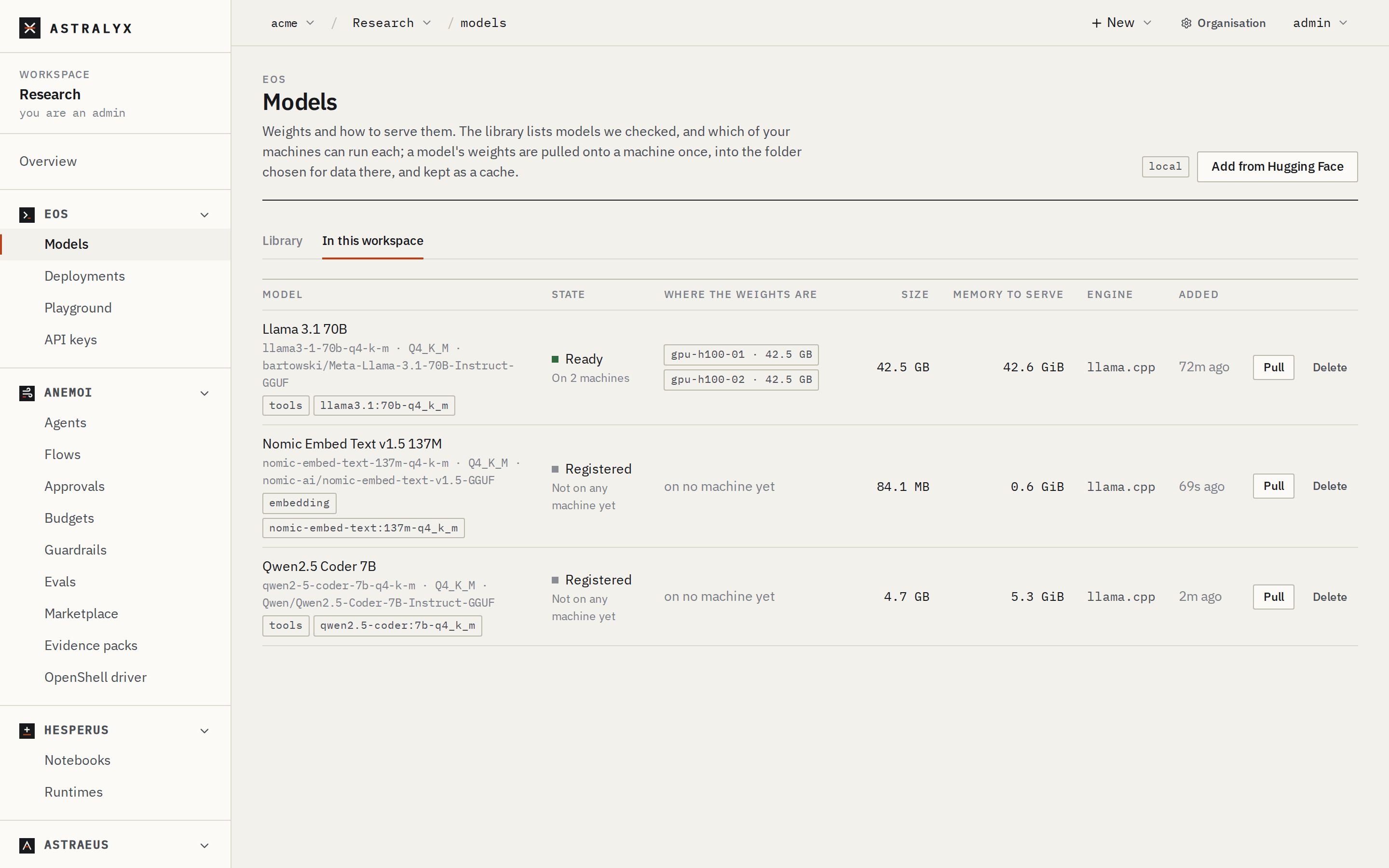The image size is (1389, 868).
Task: Click Add from Hugging Face button
Action: coord(1277,166)
